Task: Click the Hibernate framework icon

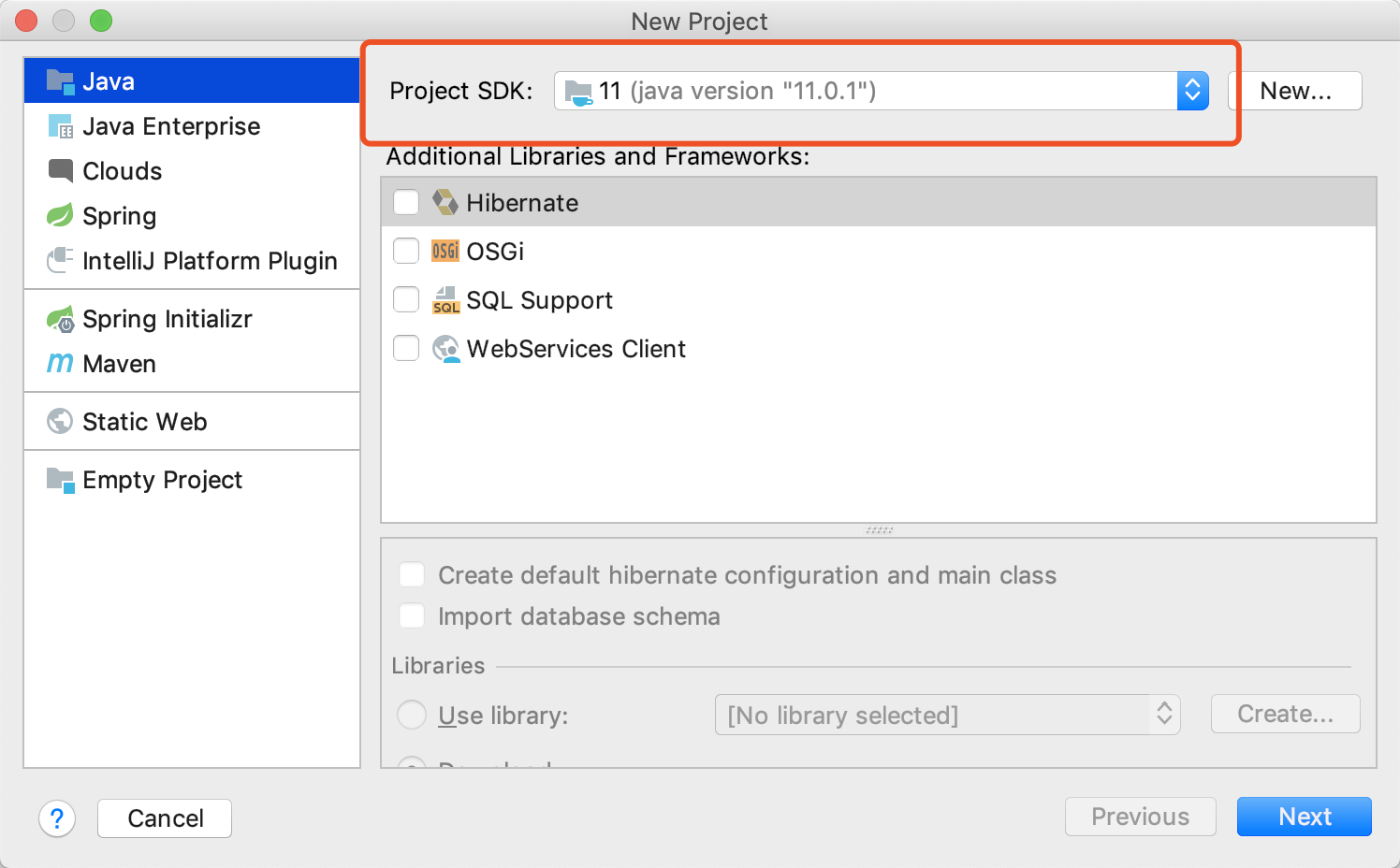Action: coord(445,202)
